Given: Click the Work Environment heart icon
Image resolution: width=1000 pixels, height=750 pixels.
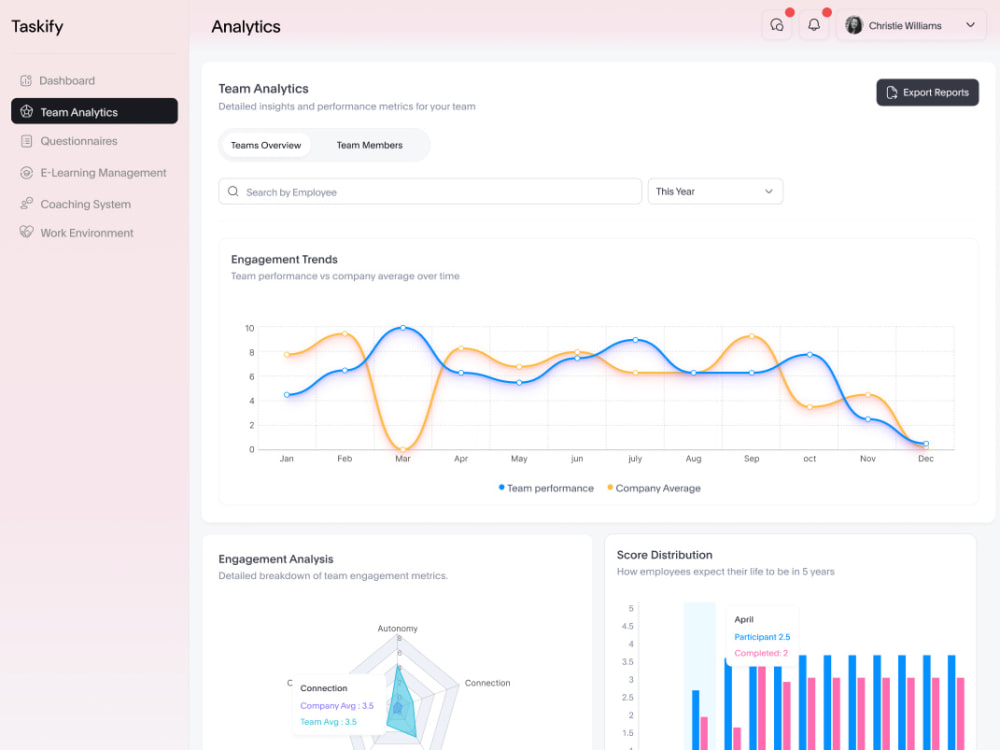Looking at the screenshot, I should [x=26, y=232].
